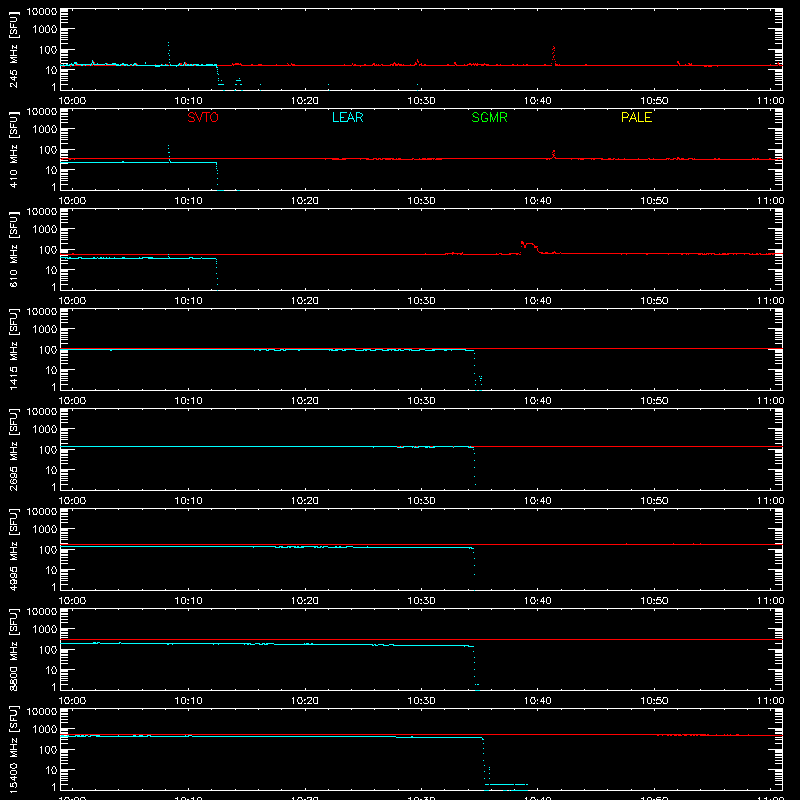The width and height of the screenshot is (800, 800).
Task: Click the 10:20 time label under 610 MHz plot
Action: click(305, 301)
